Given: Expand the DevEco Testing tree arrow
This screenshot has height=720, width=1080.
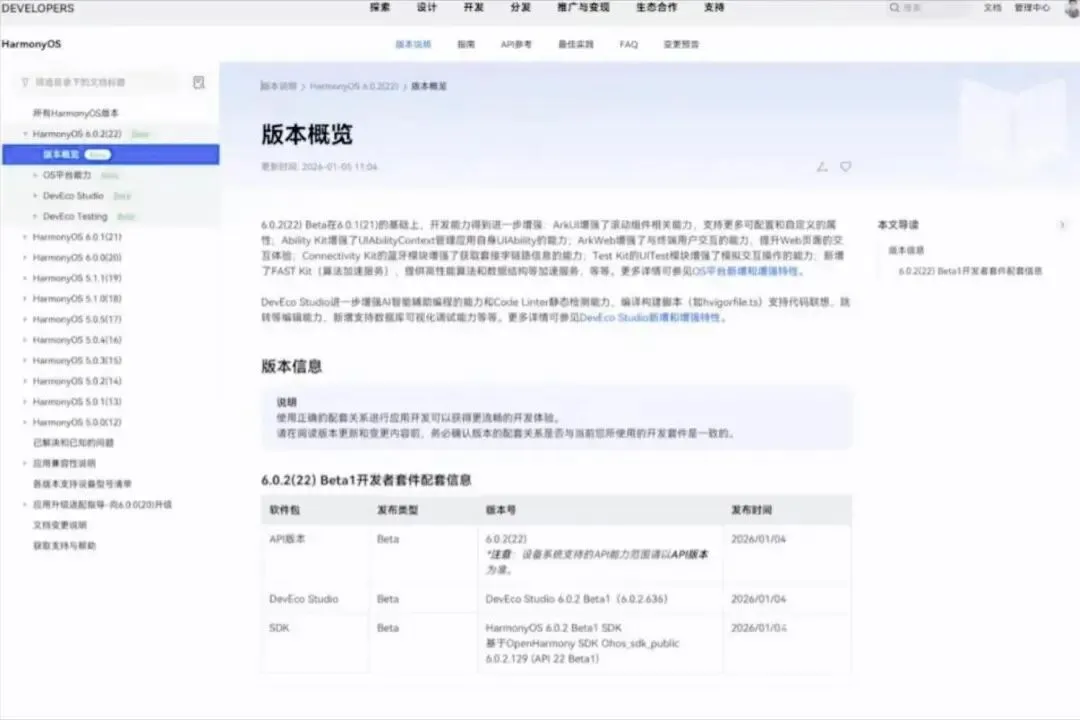Looking at the screenshot, I should [x=35, y=216].
